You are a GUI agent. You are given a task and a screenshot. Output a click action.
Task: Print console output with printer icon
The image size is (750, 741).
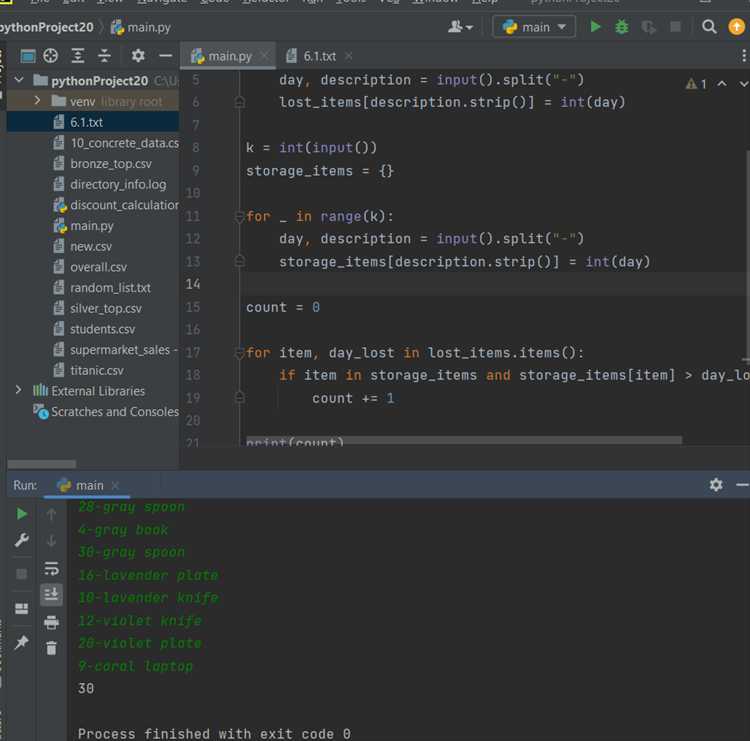51,622
